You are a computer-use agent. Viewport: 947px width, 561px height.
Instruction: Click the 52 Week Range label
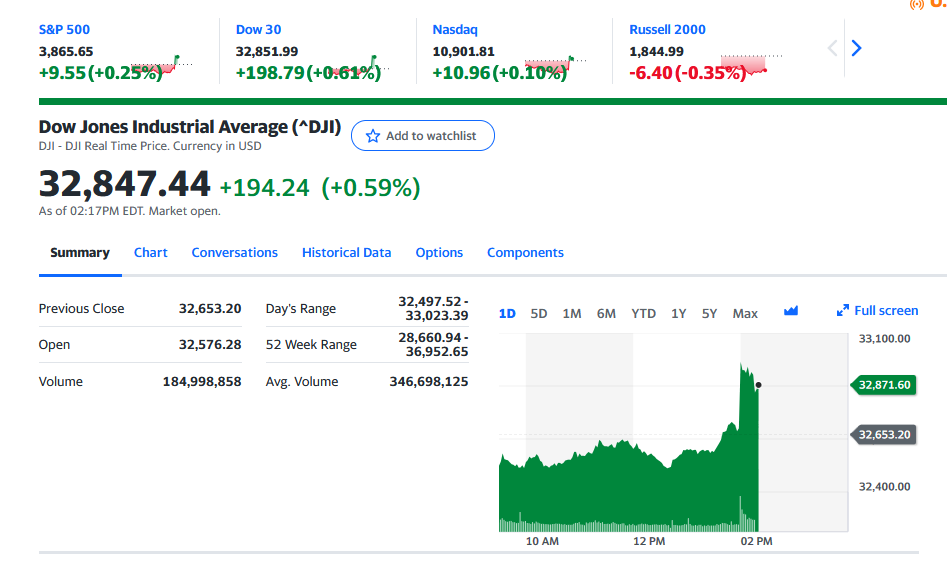tap(311, 345)
